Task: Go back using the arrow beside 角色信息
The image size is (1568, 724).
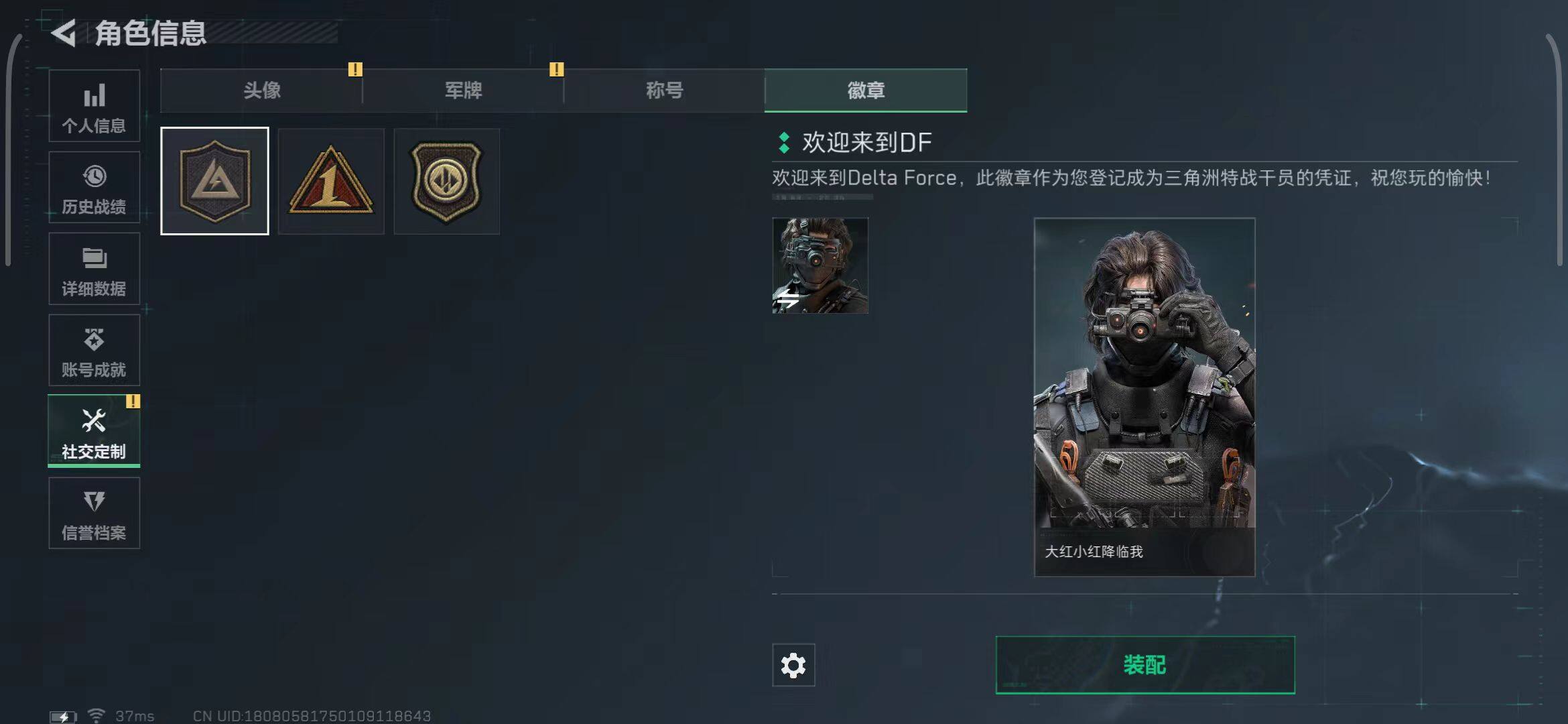Action: coord(64,33)
